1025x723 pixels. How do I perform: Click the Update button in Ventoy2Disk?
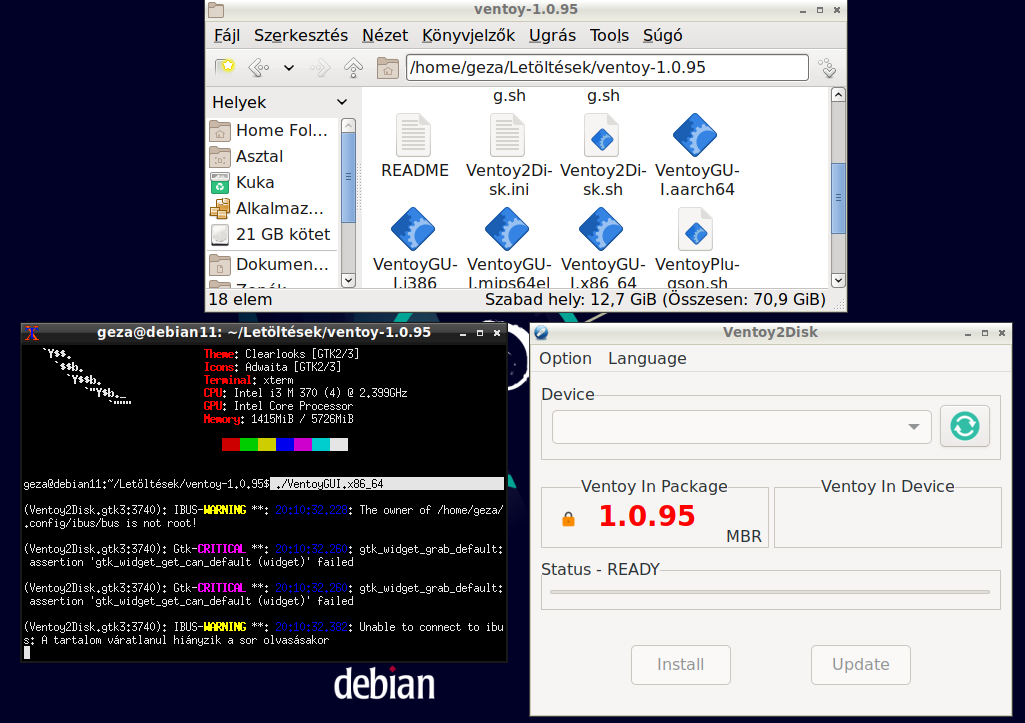click(860, 665)
